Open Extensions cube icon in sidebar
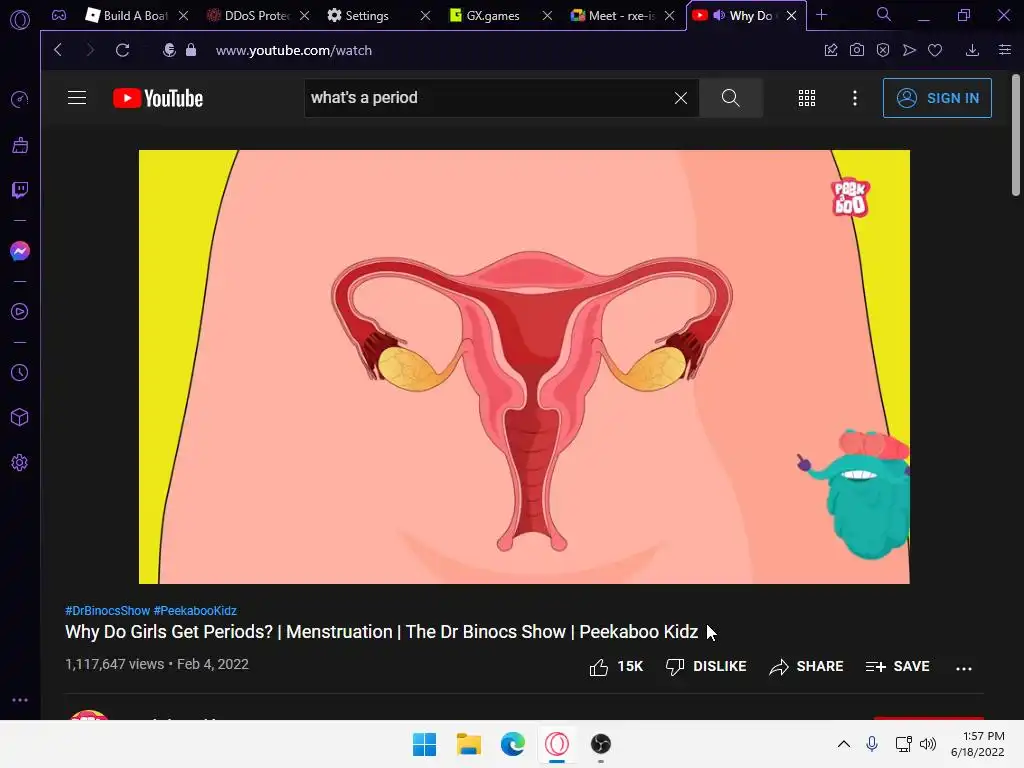 click(20, 417)
